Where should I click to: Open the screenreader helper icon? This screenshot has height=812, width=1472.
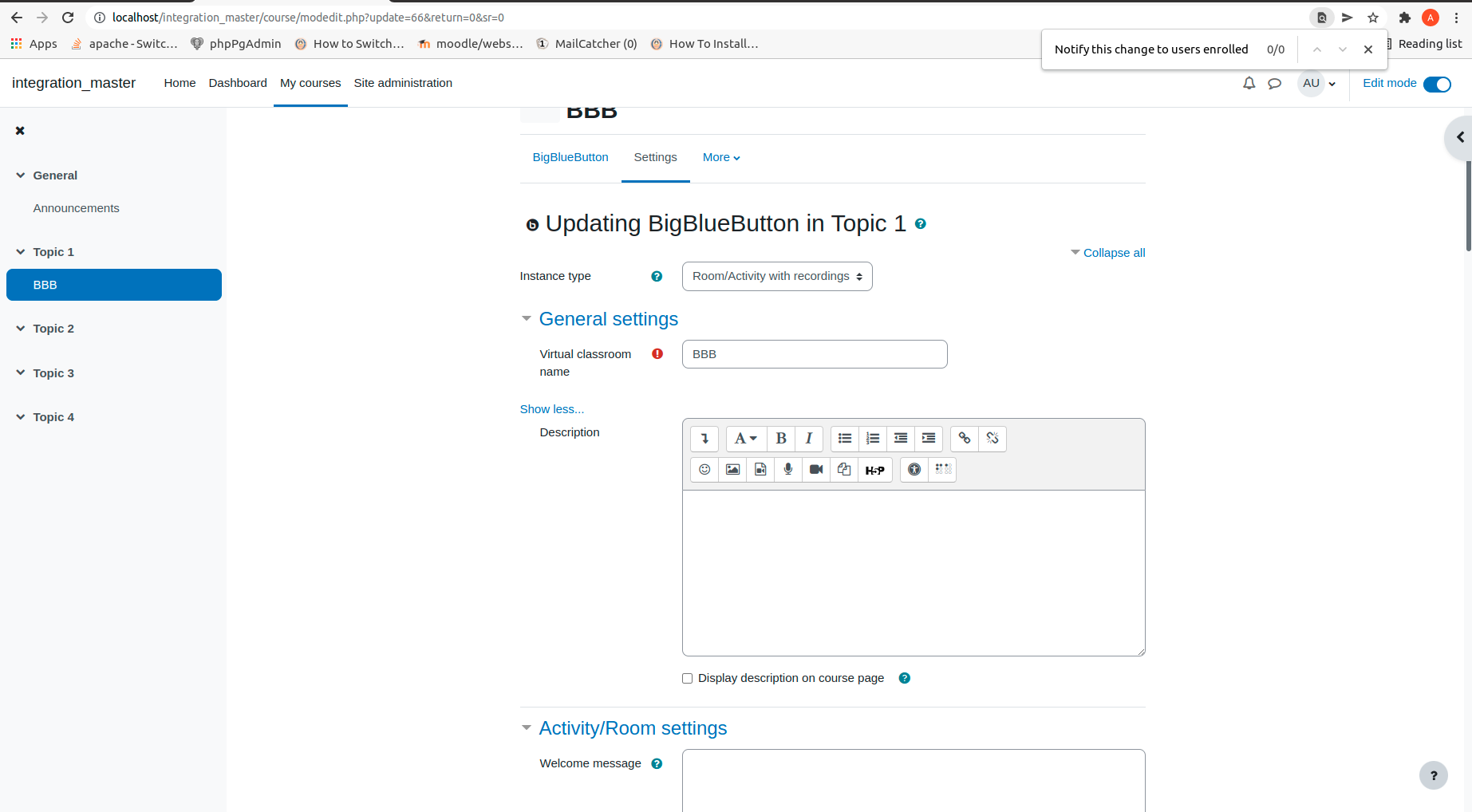pos(943,470)
